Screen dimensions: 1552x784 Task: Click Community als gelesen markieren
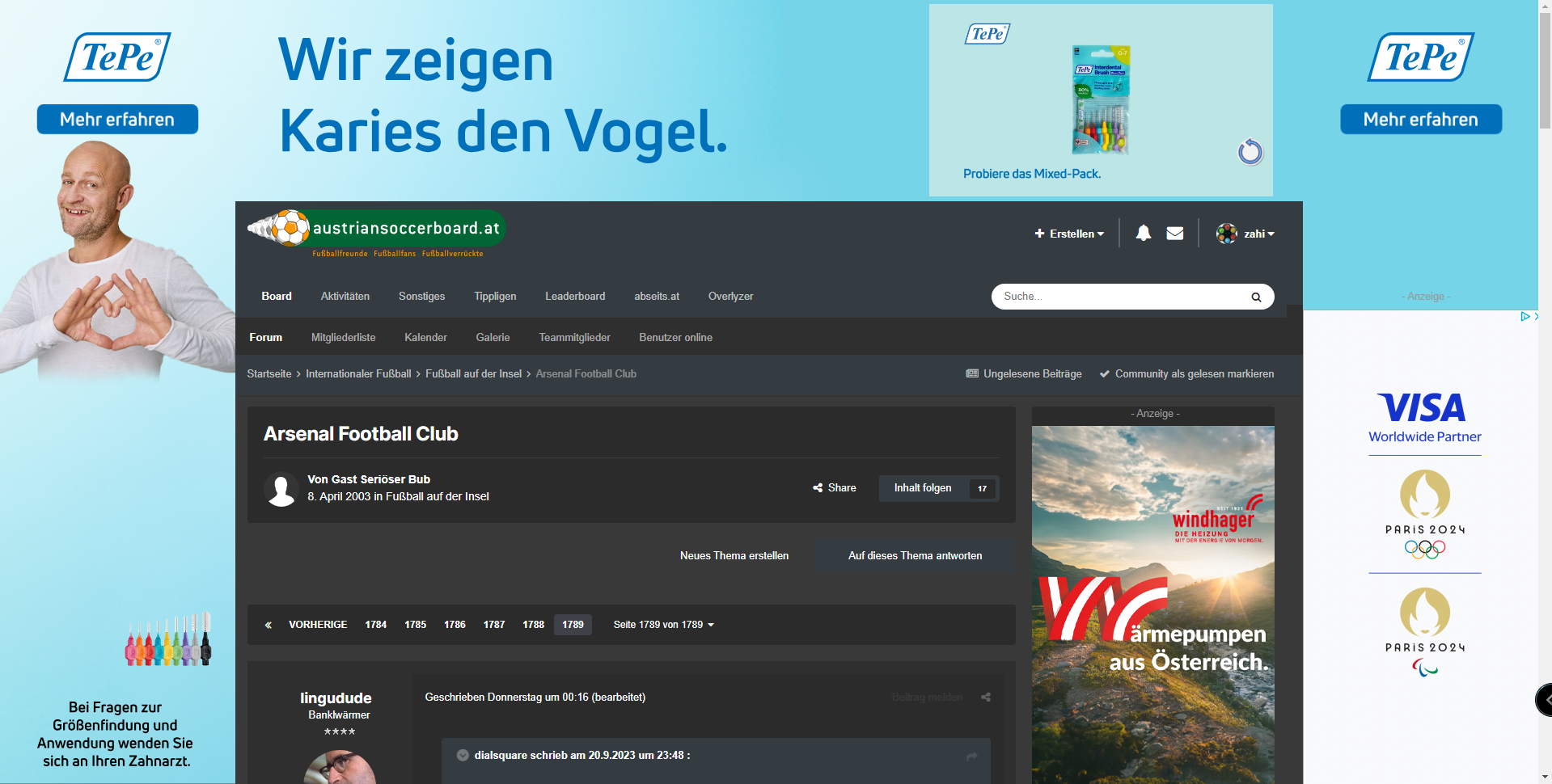point(1186,374)
